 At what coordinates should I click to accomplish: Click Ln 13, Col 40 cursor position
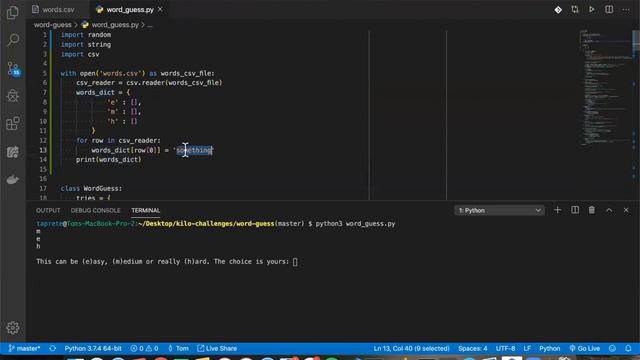[x=411, y=348]
